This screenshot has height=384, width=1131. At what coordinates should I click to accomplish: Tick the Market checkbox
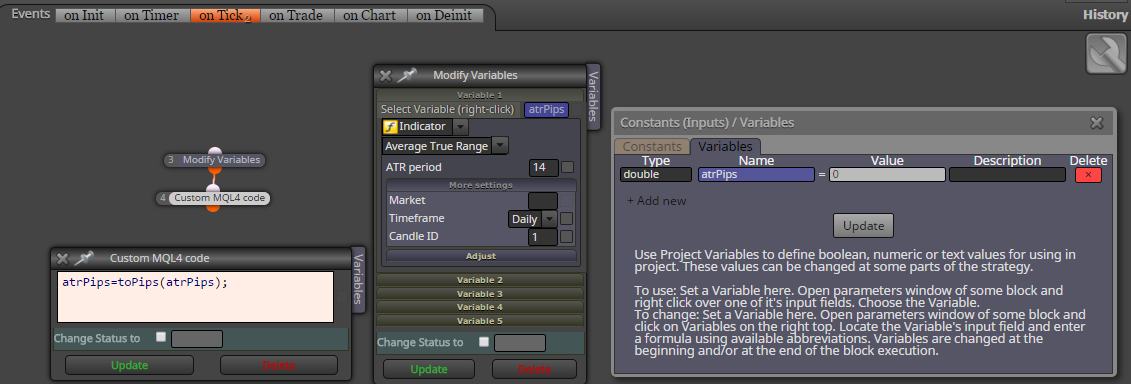pyautogui.click(x=568, y=200)
